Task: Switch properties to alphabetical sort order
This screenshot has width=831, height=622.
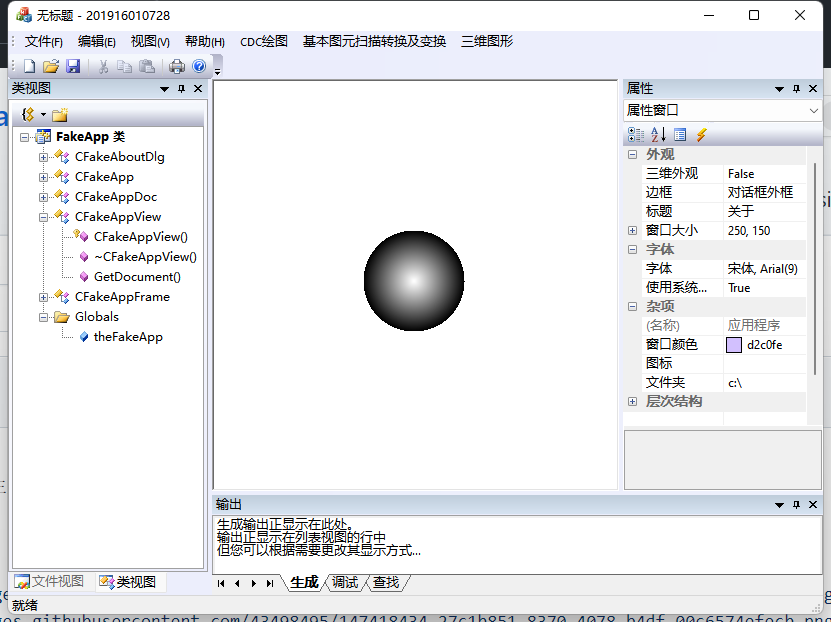Action: pos(658,133)
